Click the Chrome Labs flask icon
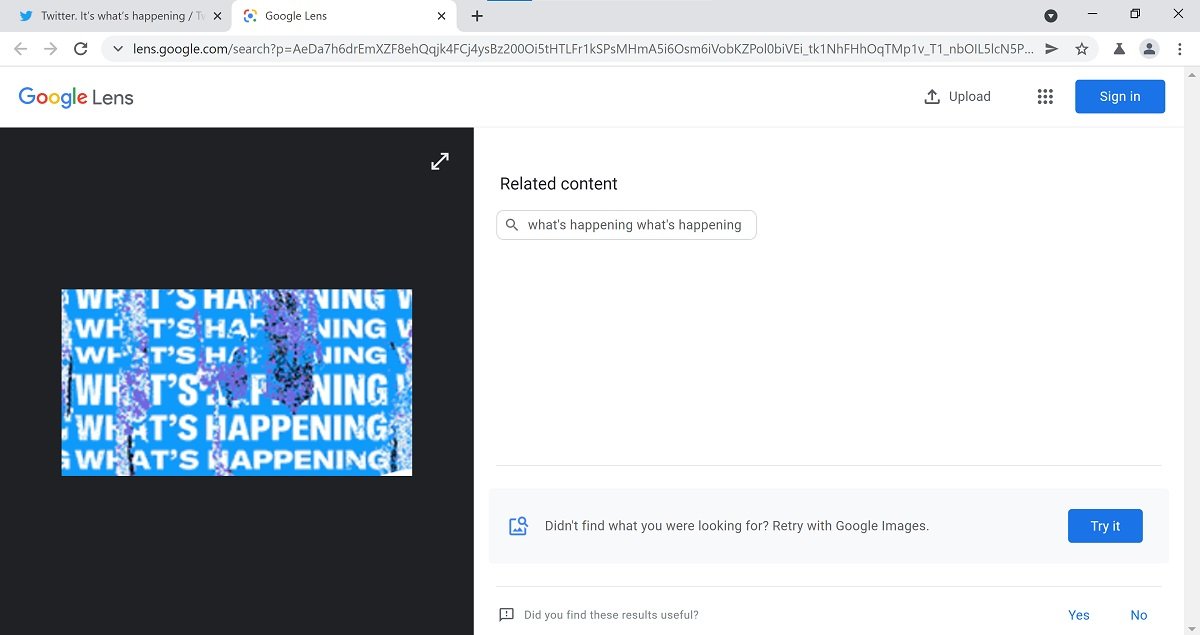Viewport: 1200px width, 635px height. coord(1119,48)
